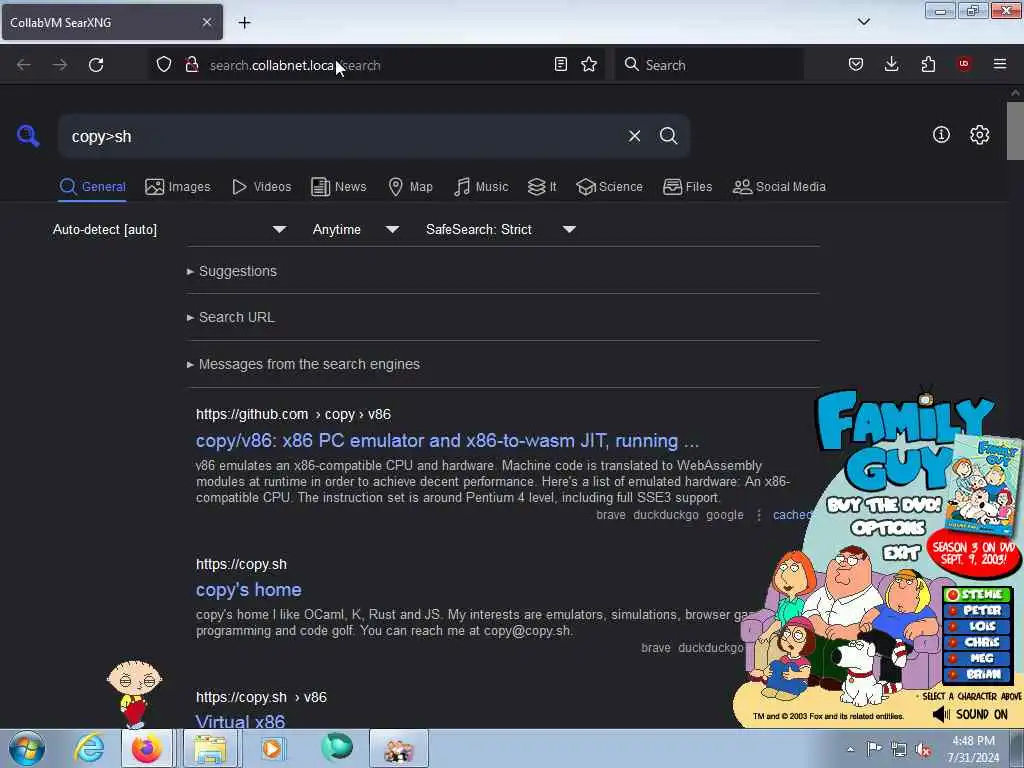Select LOIS character button
This screenshot has width=1024, height=768.
977,626
